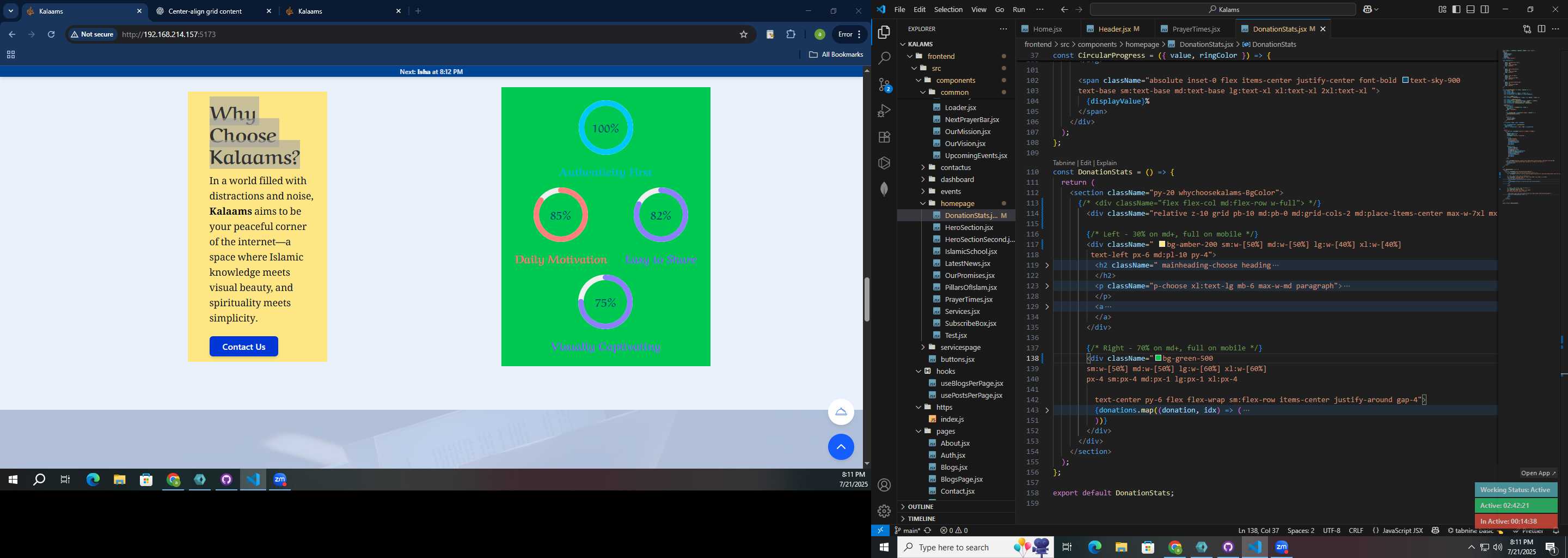This screenshot has height=558, width=1568.
Task: Open File Explorer from the right taskbar
Action: pyautogui.click(x=1121, y=548)
